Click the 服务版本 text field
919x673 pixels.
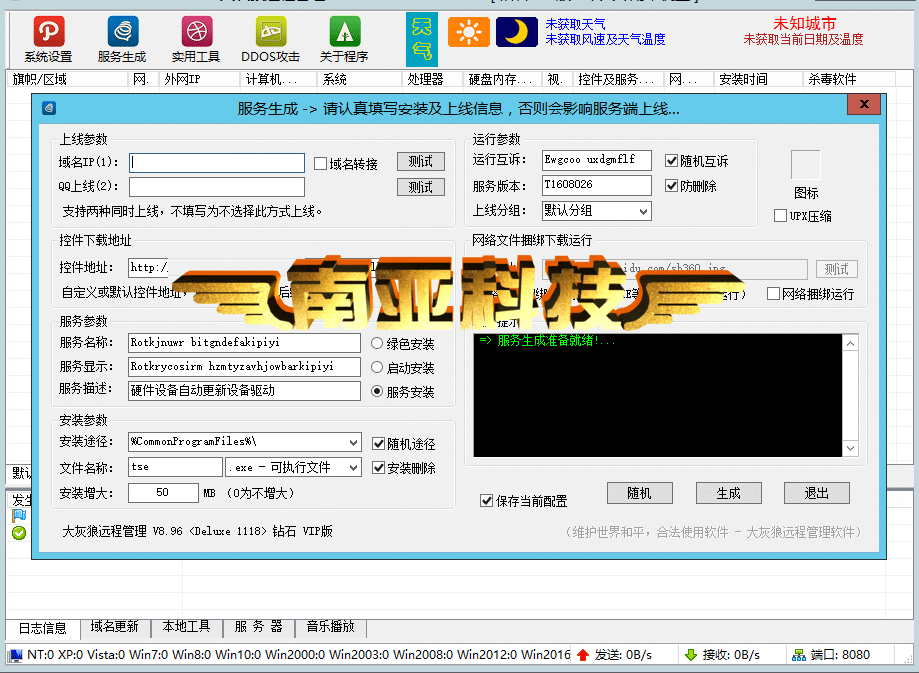click(597, 185)
